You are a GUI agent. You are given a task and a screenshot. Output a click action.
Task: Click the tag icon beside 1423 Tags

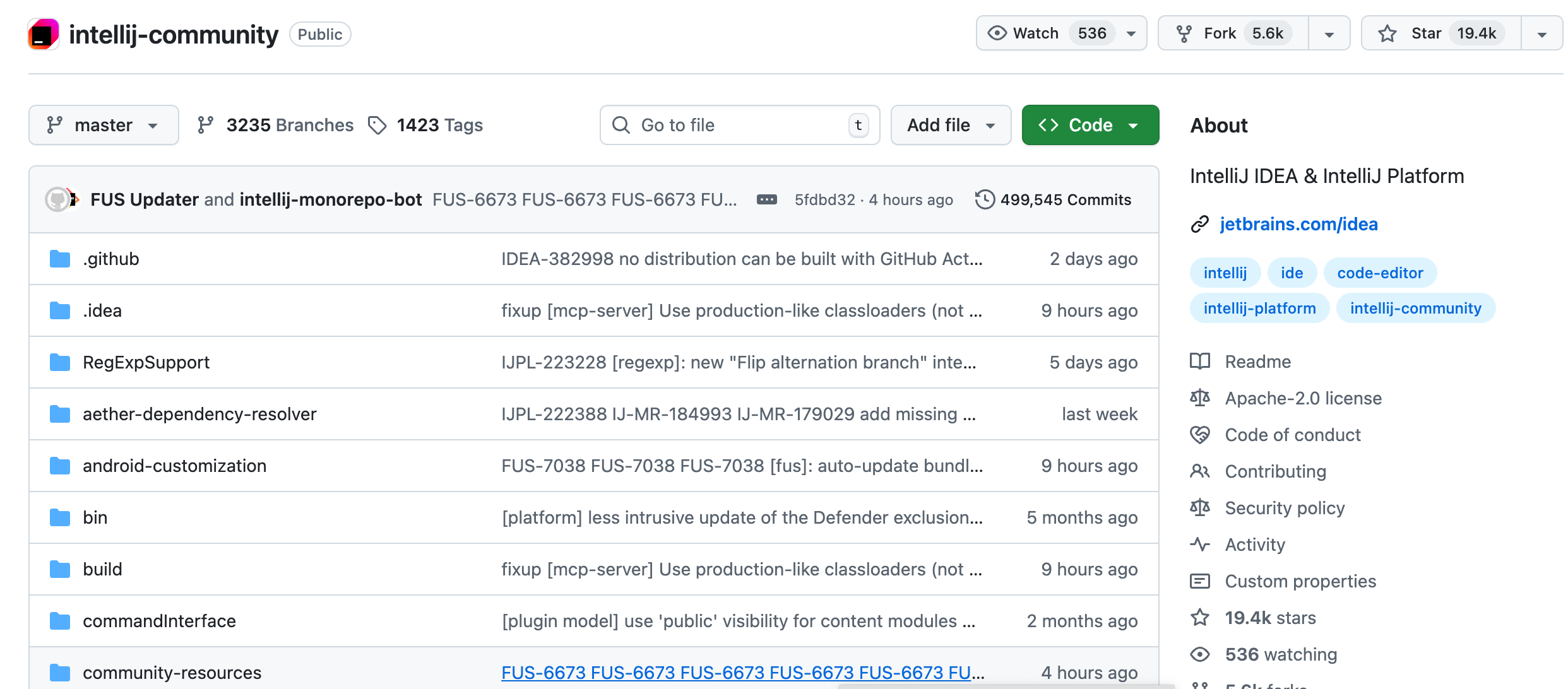pos(377,125)
